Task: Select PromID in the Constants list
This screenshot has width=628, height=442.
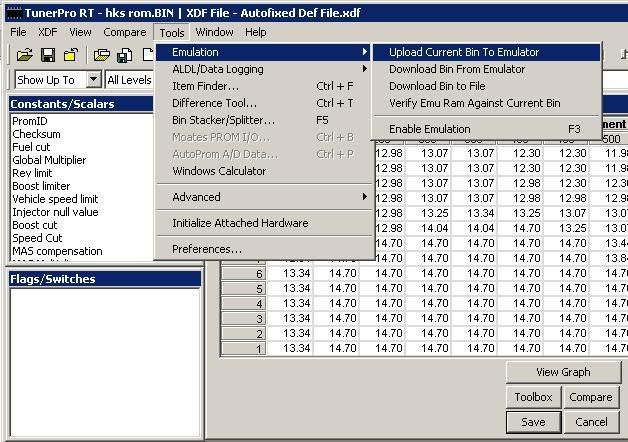Action: 30,121
